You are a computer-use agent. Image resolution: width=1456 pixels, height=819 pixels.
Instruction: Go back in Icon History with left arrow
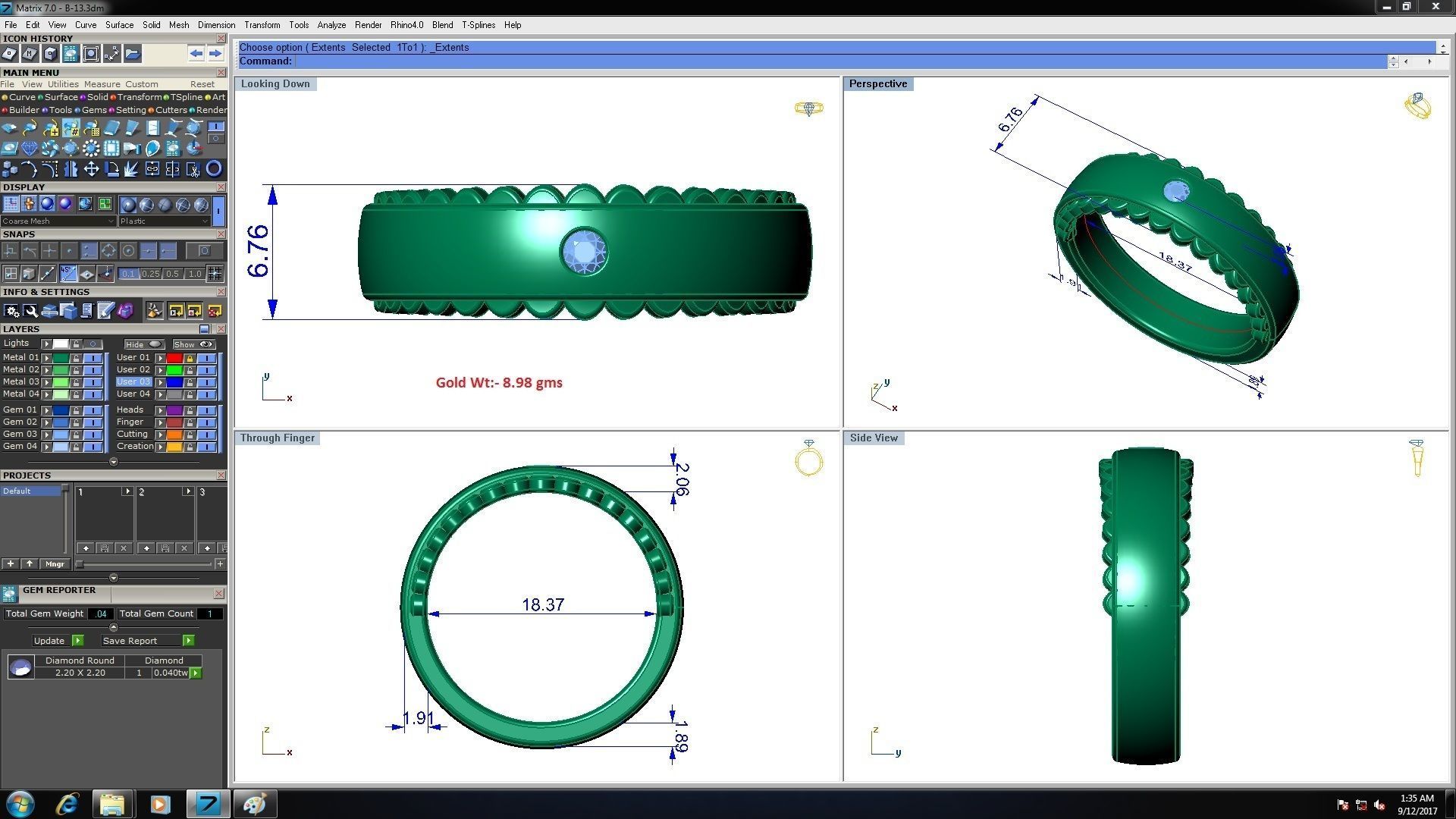click(196, 53)
